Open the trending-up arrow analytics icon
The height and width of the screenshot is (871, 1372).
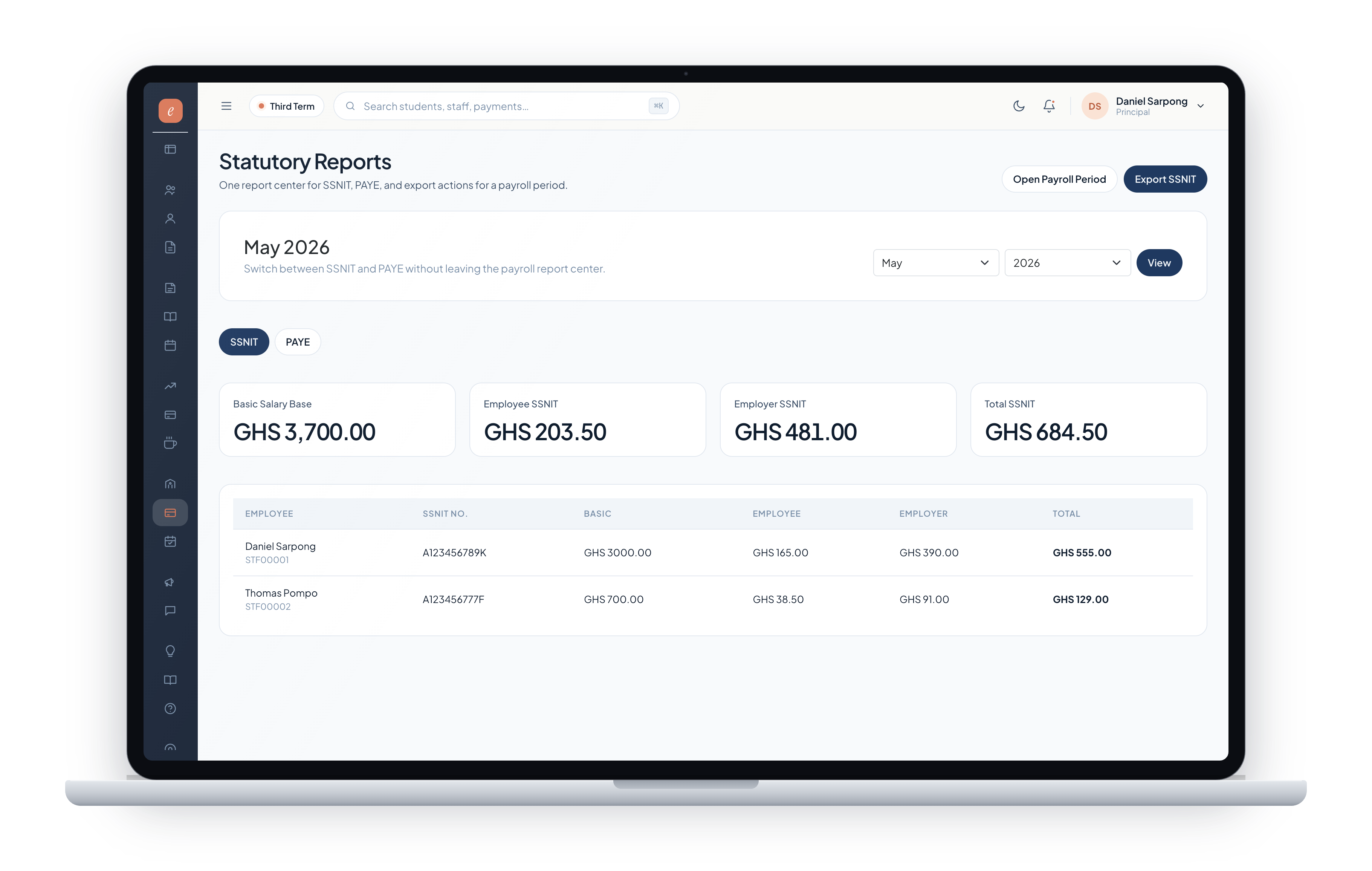170,386
